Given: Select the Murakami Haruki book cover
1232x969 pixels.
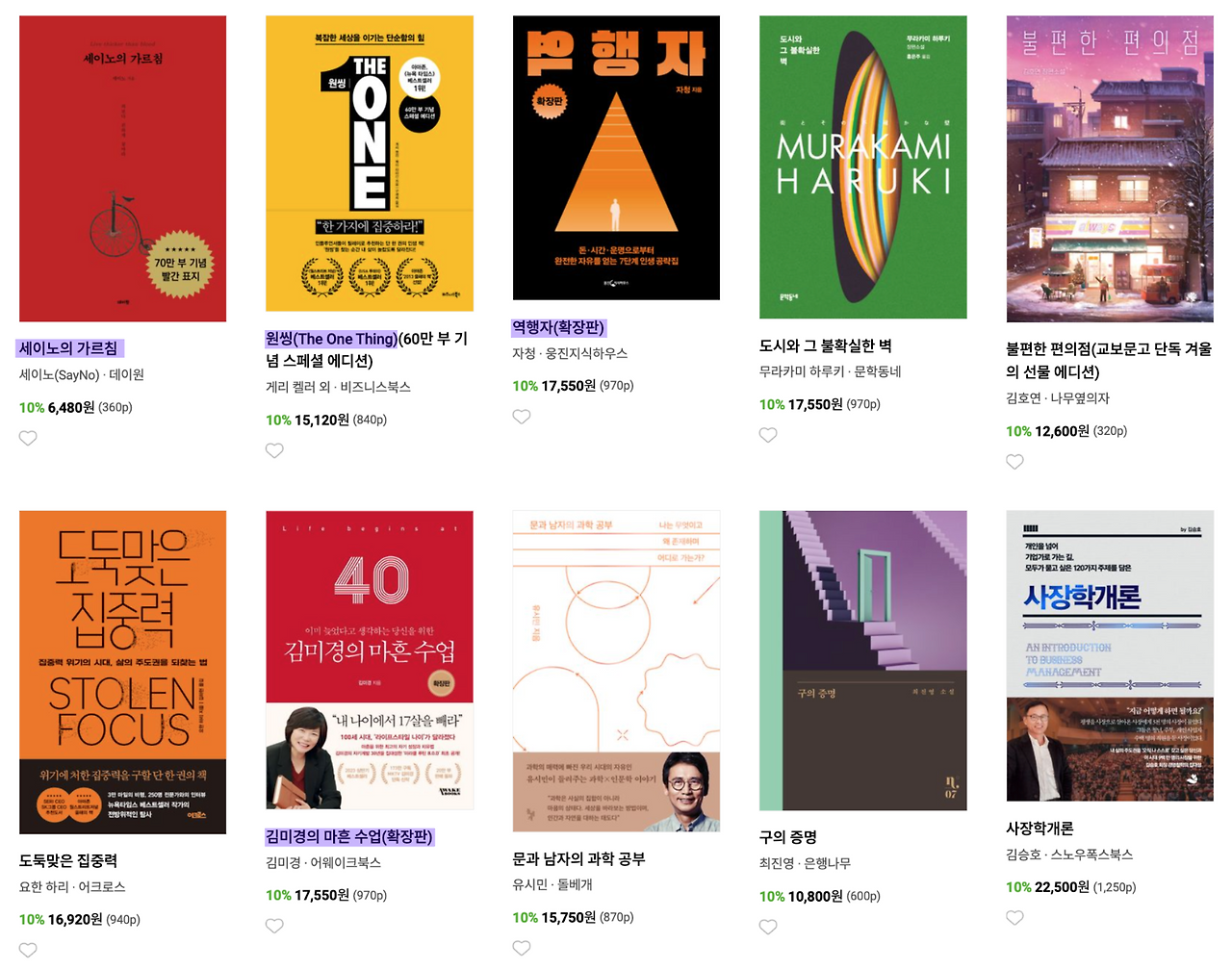Looking at the screenshot, I should click(x=863, y=166).
